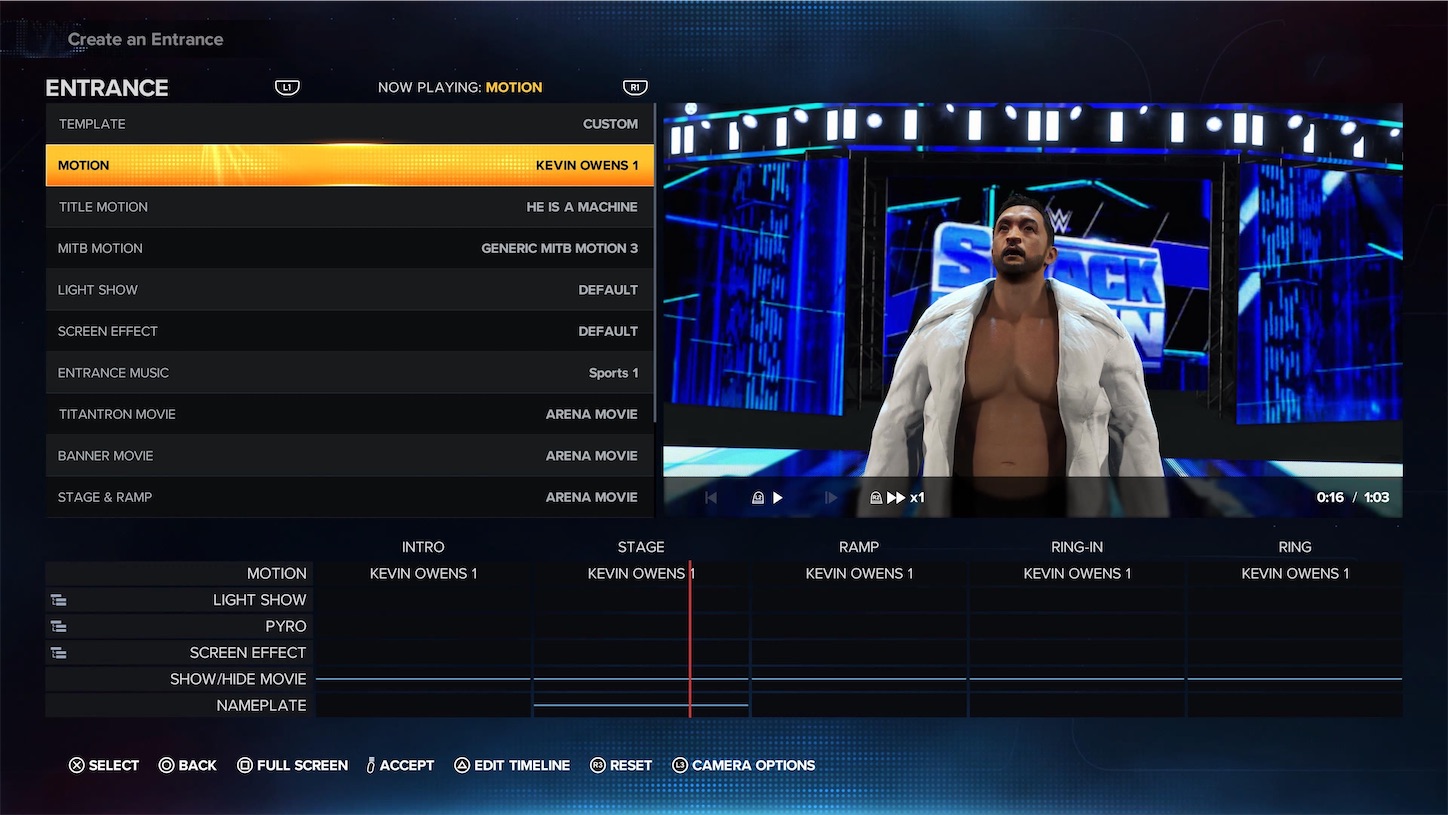The height and width of the screenshot is (815, 1448).
Task: Click the Reset button label
Action: (x=631, y=765)
